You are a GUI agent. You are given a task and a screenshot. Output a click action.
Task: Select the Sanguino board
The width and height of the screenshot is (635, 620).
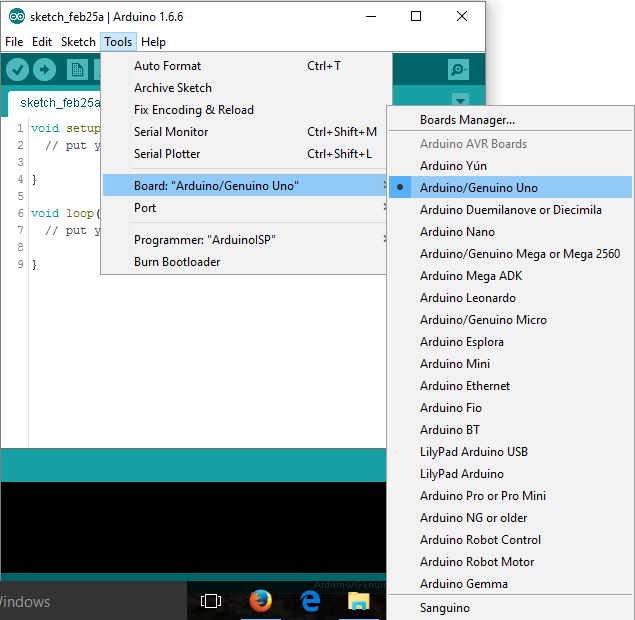[x=510, y=608]
